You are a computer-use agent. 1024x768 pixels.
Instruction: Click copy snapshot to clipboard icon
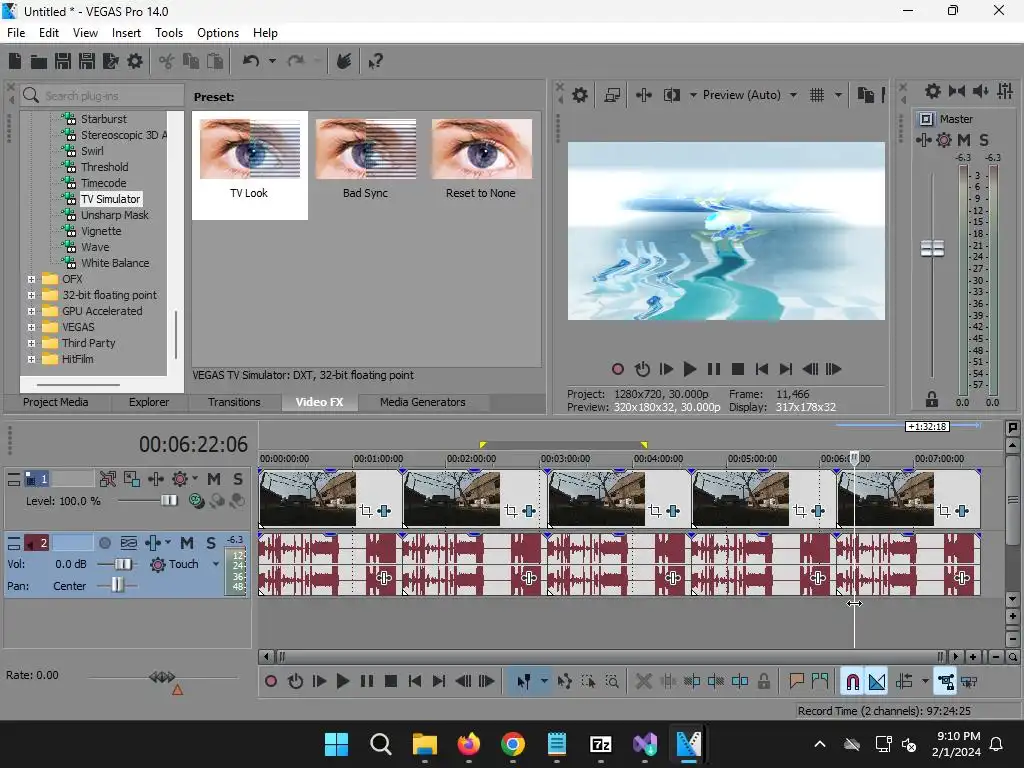coord(865,95)
